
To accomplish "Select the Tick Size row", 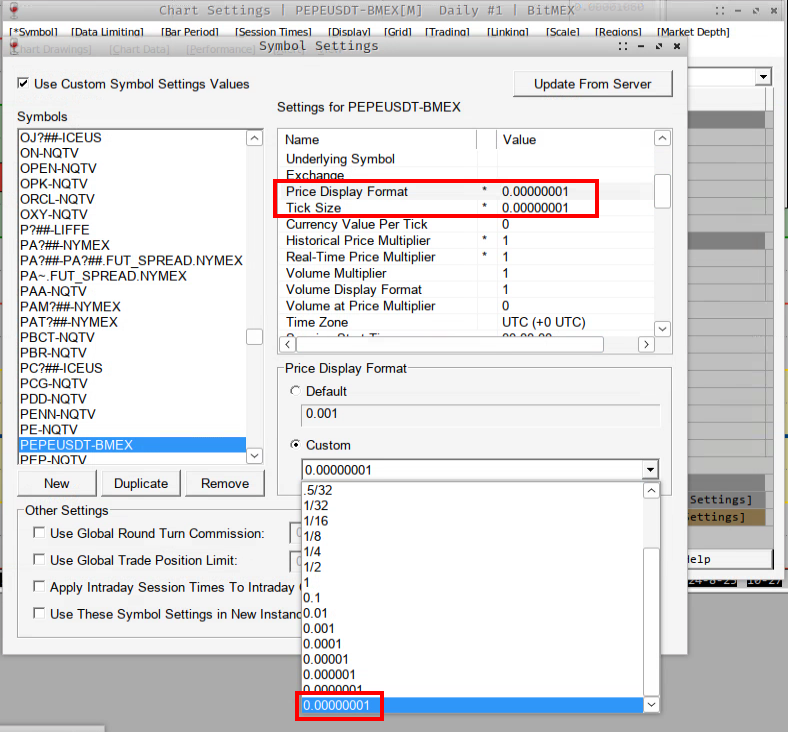I will click(x=466, y=208).
